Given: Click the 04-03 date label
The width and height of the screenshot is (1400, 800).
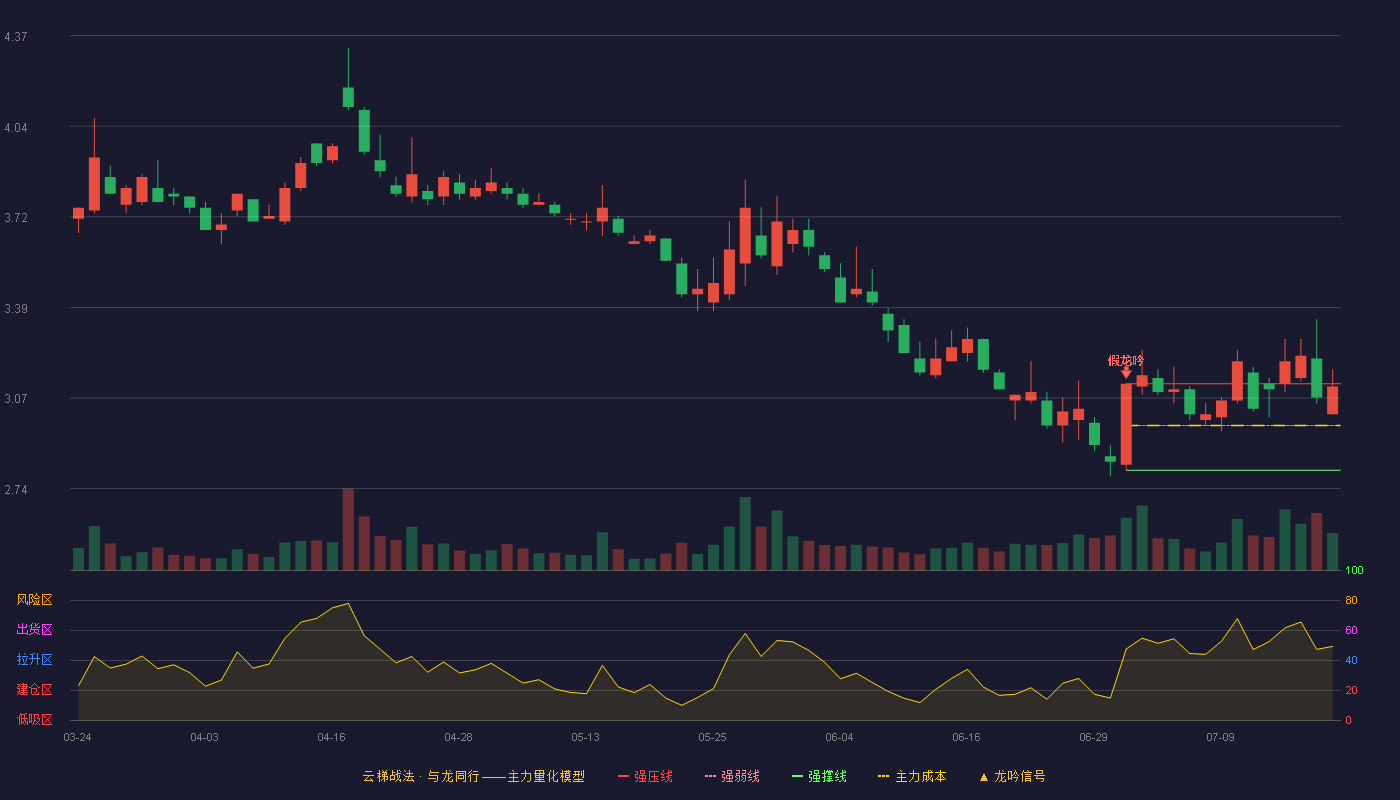Looking at the screenshot, I should [x=204, y=737].
